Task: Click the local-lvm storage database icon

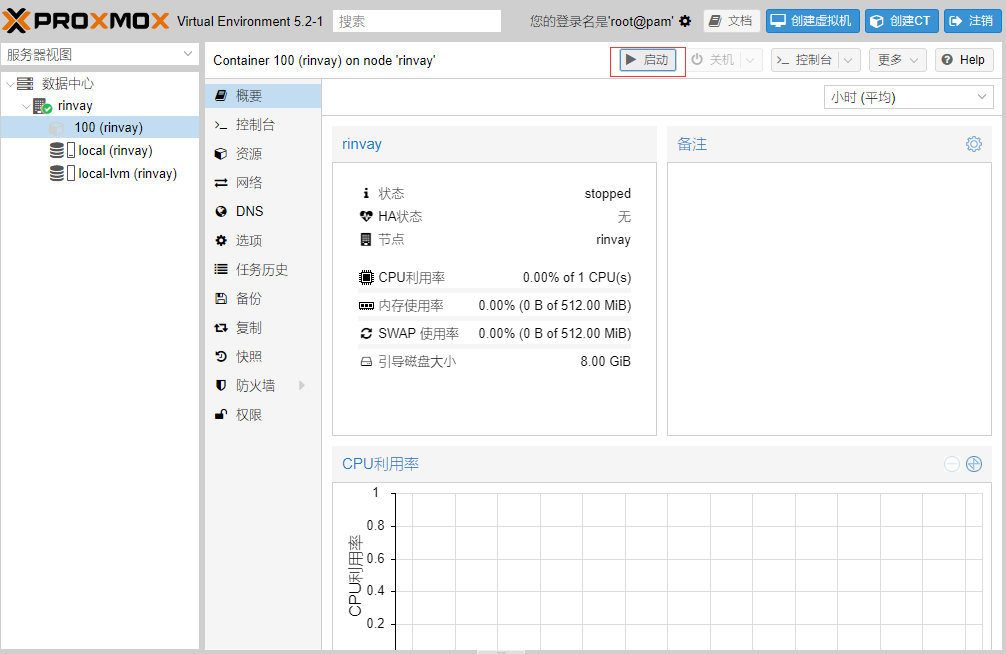Action: (x=57, y=173)
